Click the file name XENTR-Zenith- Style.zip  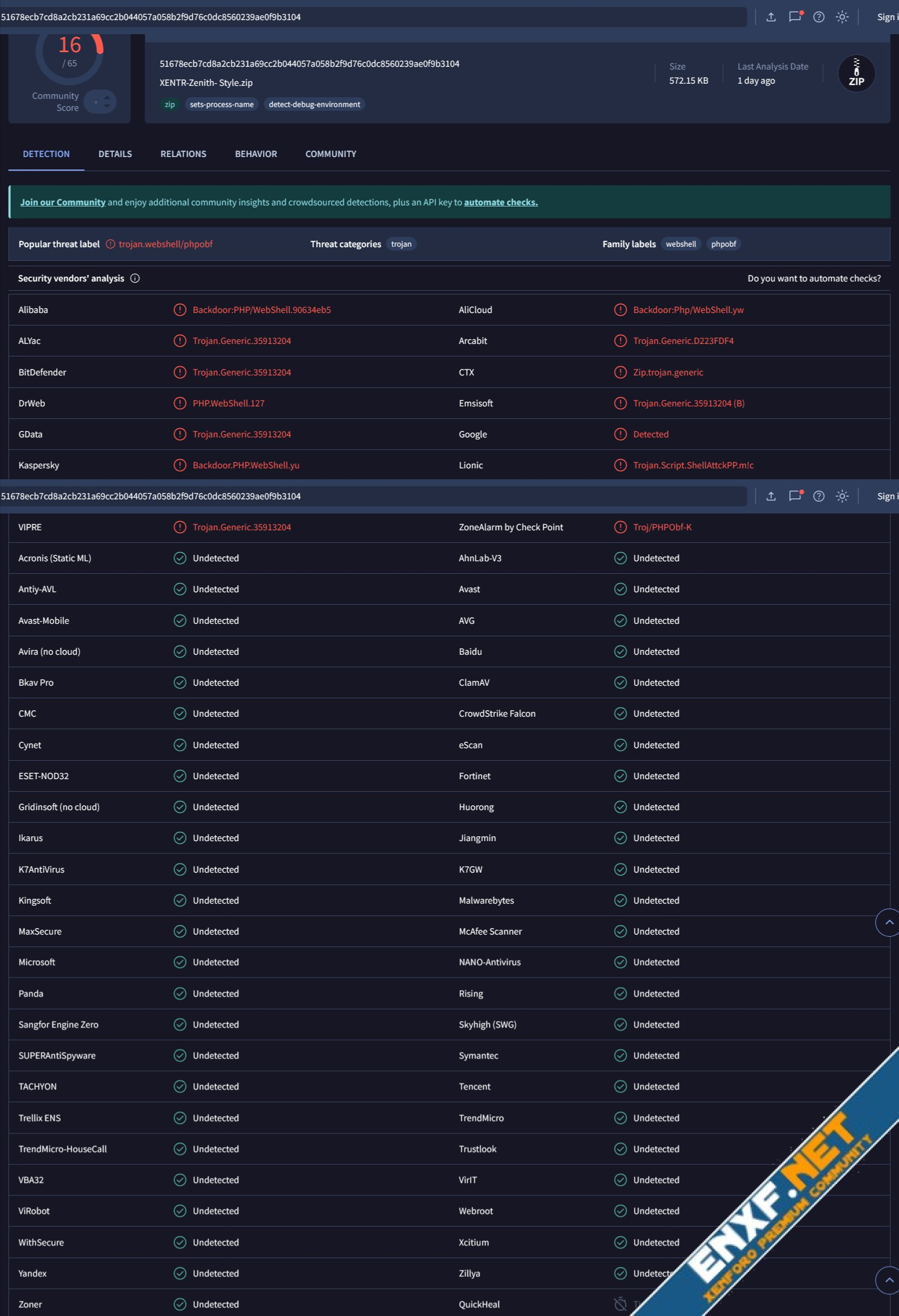click(x=206, y=83)
